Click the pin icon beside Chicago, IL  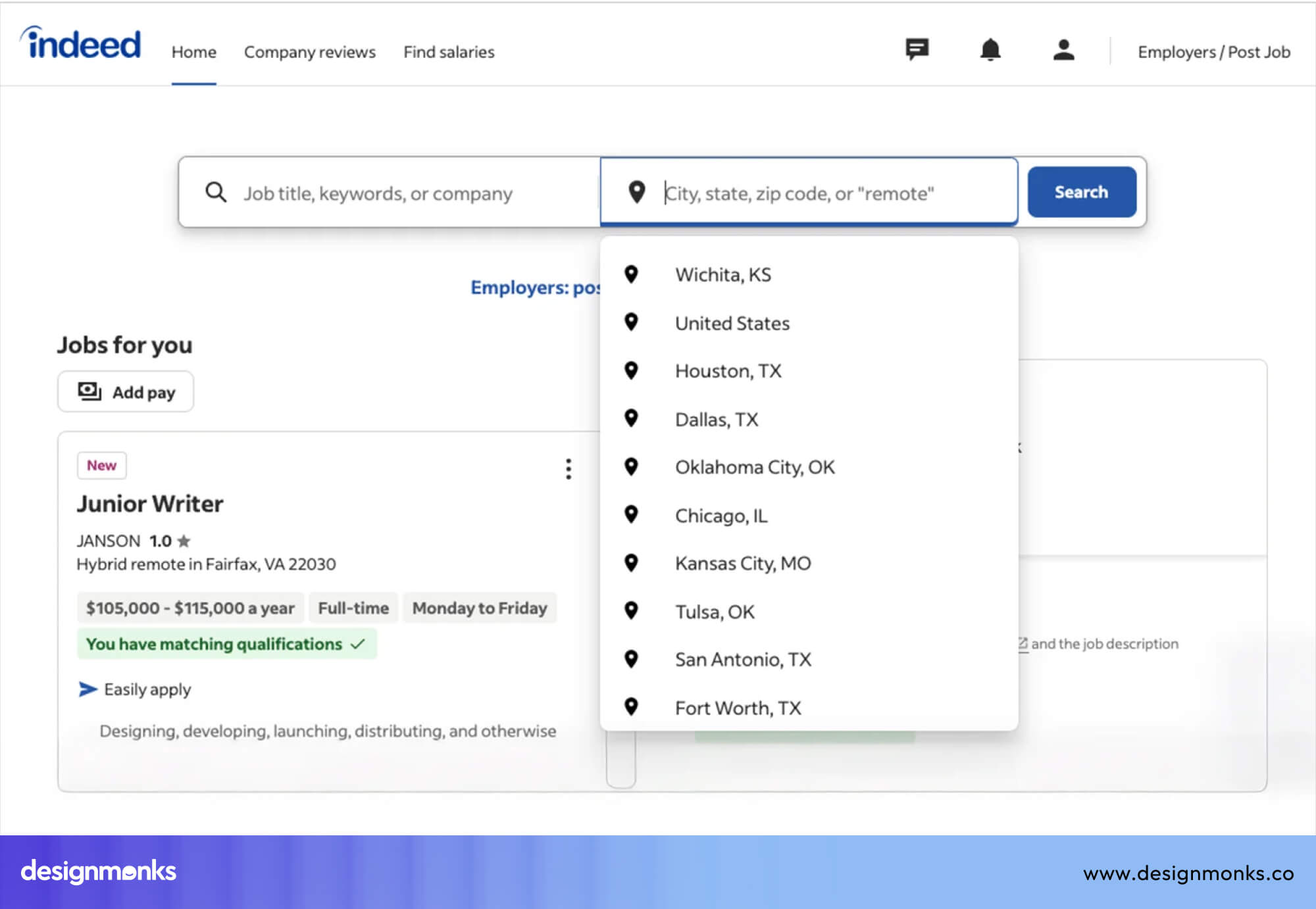click(631, 514)
